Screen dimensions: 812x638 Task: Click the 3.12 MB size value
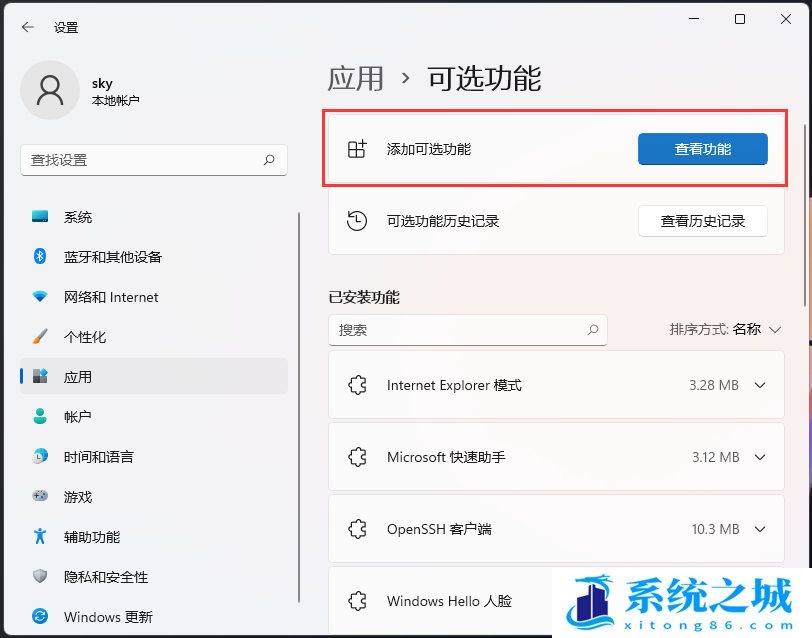(716, 457)
